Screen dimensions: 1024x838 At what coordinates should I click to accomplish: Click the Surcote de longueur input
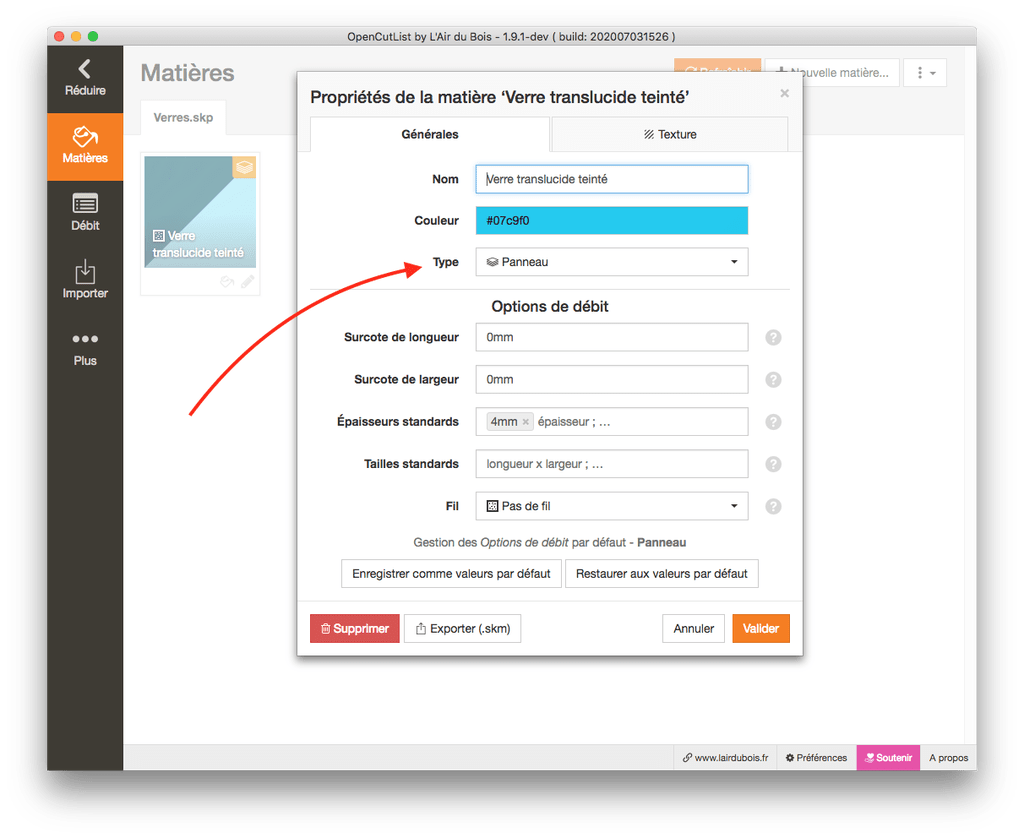[612, 338]
